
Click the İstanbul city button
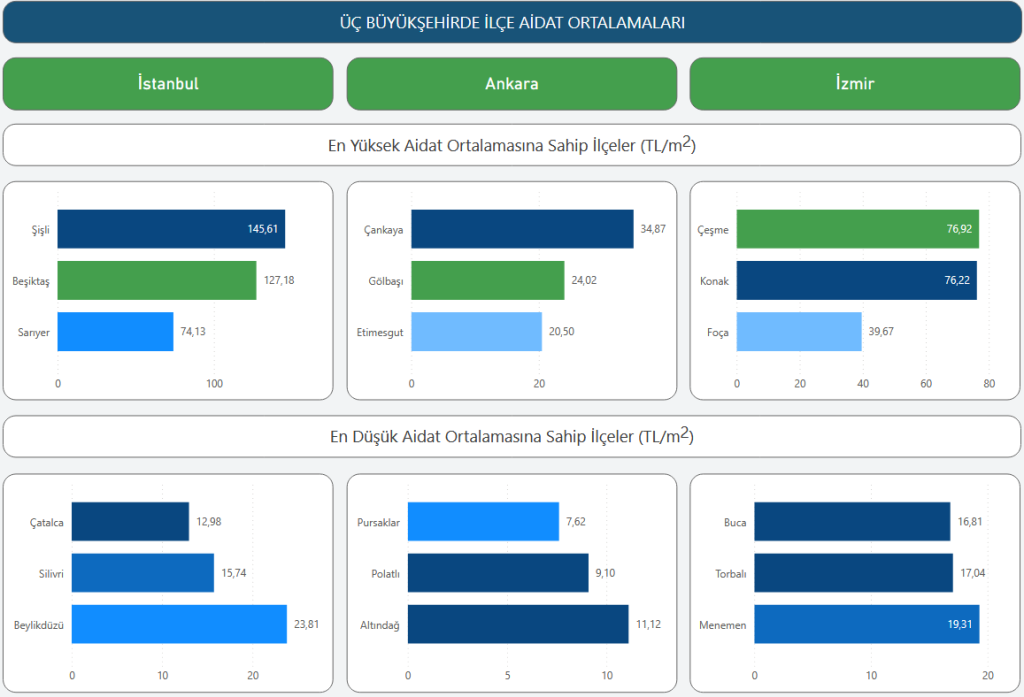point(168,84)
